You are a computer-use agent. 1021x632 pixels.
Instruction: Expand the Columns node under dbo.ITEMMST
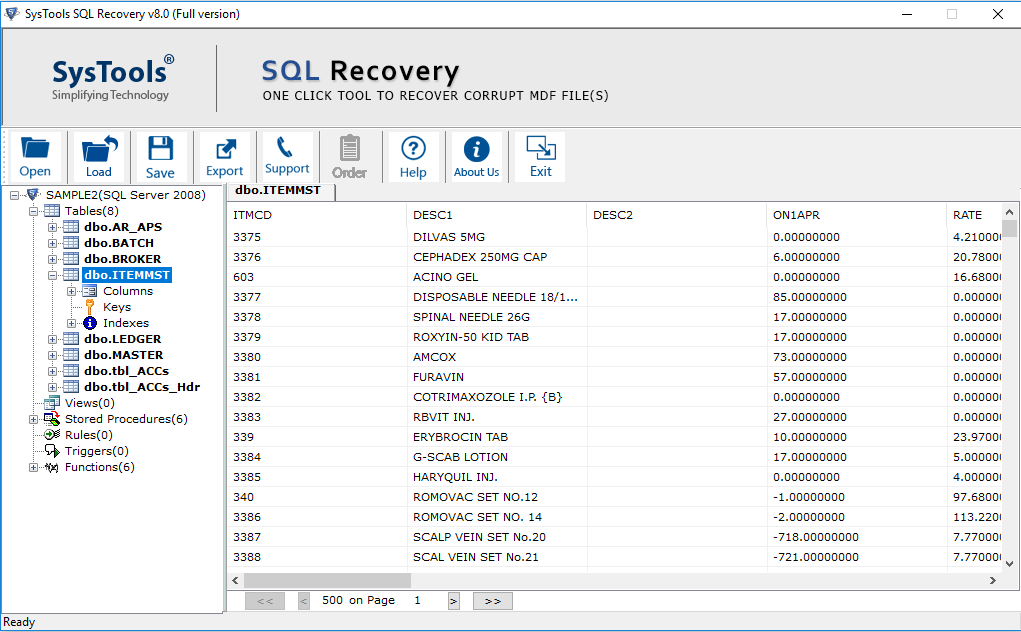point(72,291)
